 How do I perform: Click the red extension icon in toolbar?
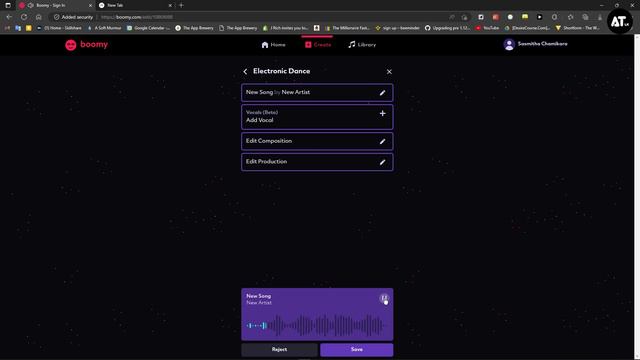tap(496, 17)
